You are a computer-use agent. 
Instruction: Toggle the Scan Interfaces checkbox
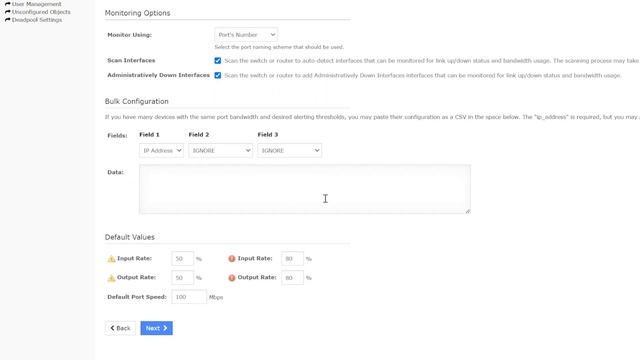pos(218,60)
